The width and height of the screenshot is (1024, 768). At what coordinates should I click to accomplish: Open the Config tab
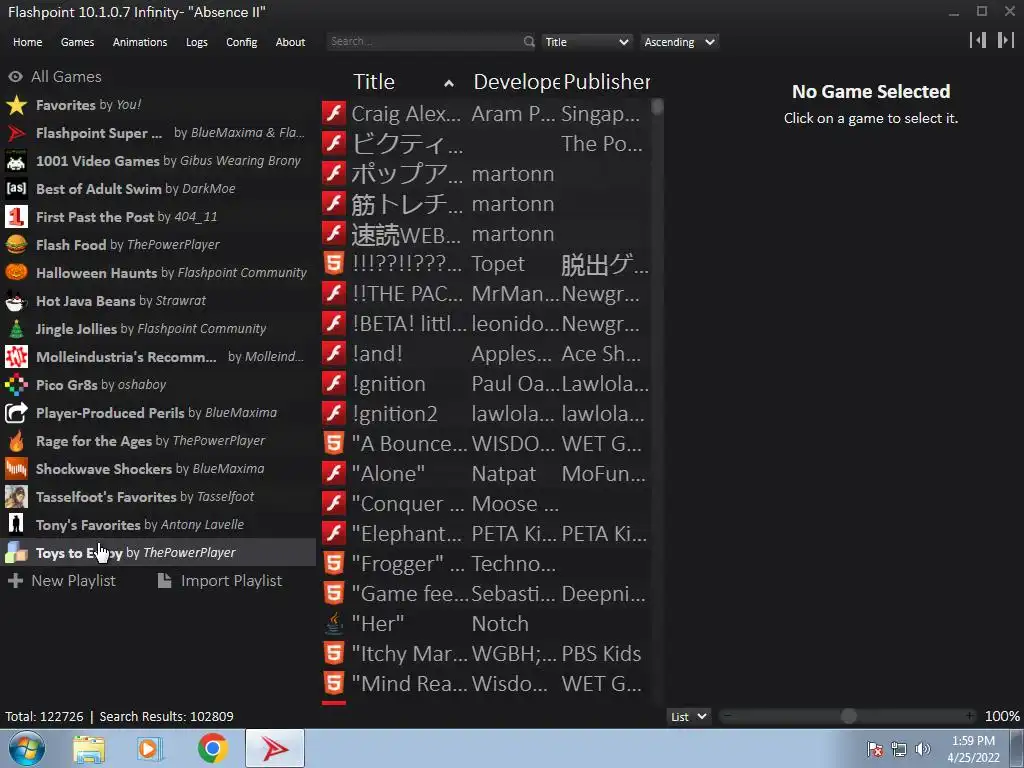point(242,42)
